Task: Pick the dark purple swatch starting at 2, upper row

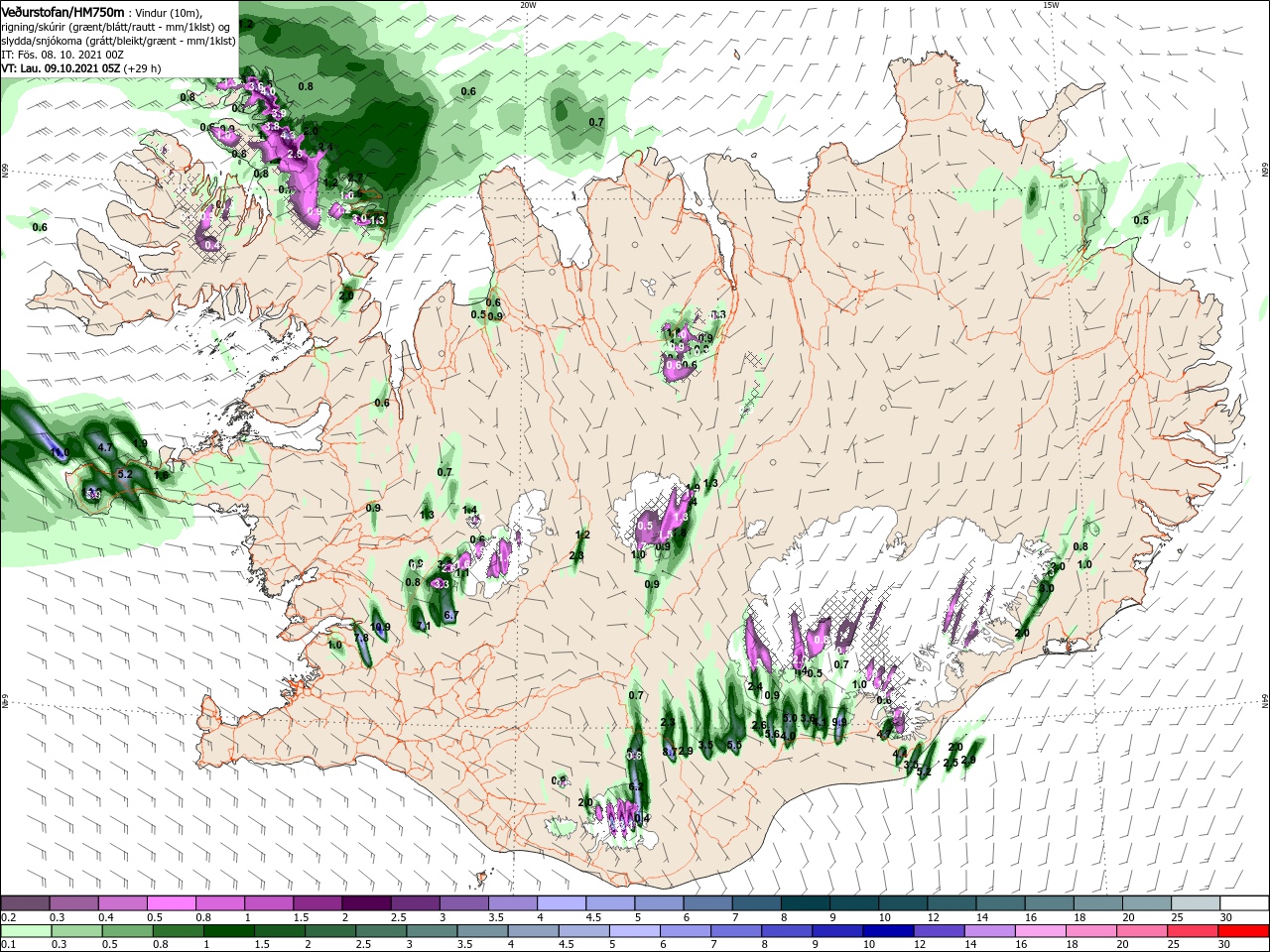Action: tap(366, 903)
